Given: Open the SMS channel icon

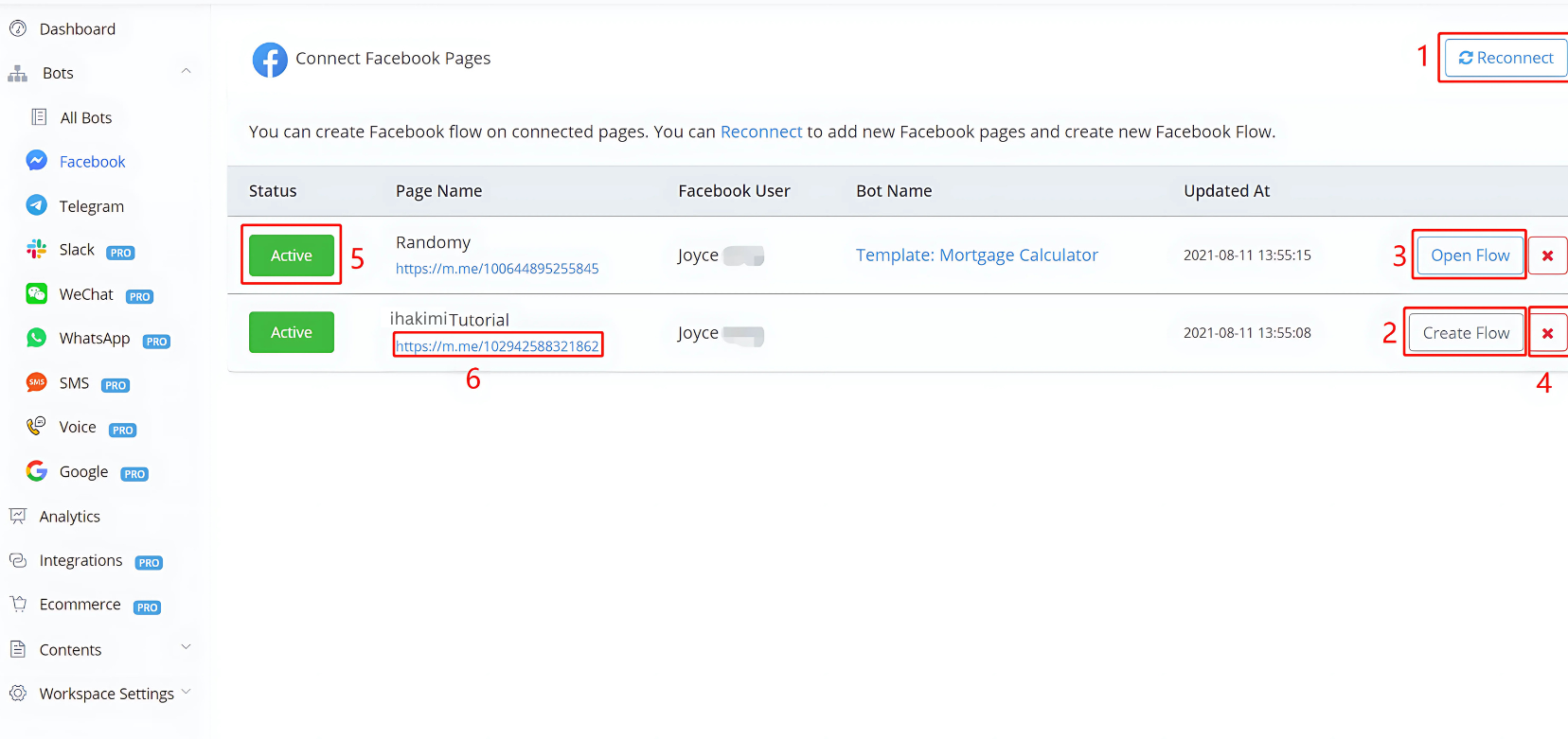Looking at the screenshot, I should pyautogui.click(x=37, y=382).
